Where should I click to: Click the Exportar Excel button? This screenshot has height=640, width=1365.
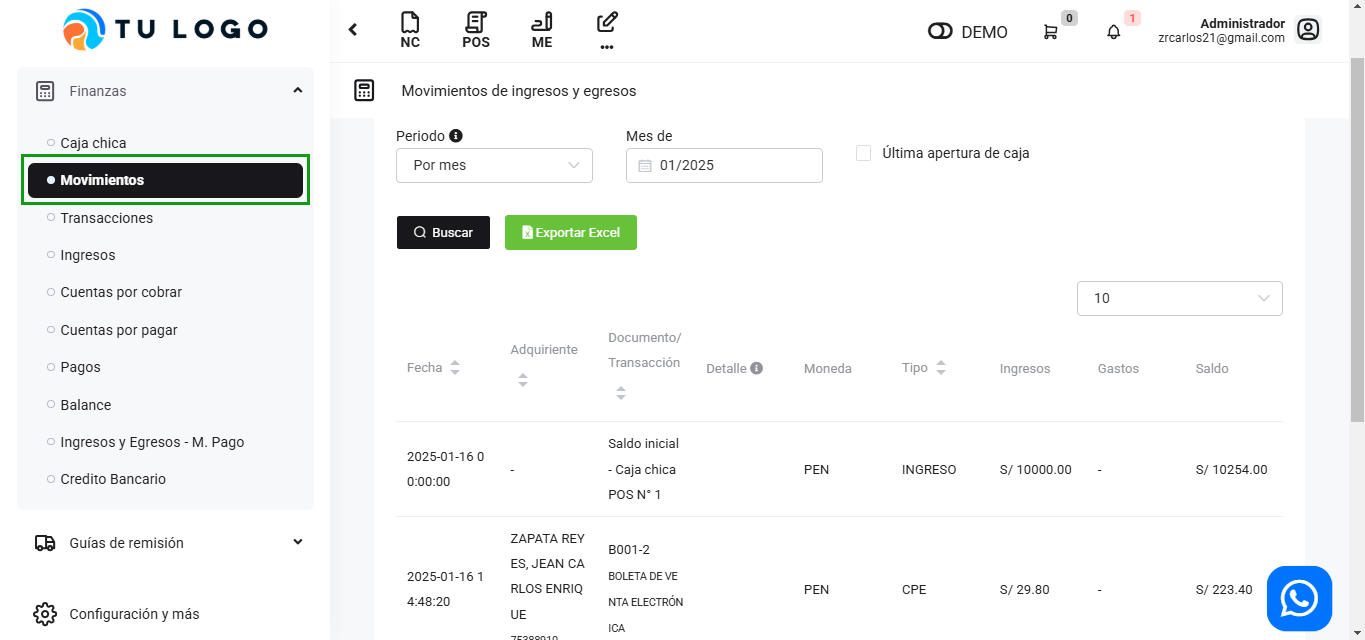click(x=570, y=232)
